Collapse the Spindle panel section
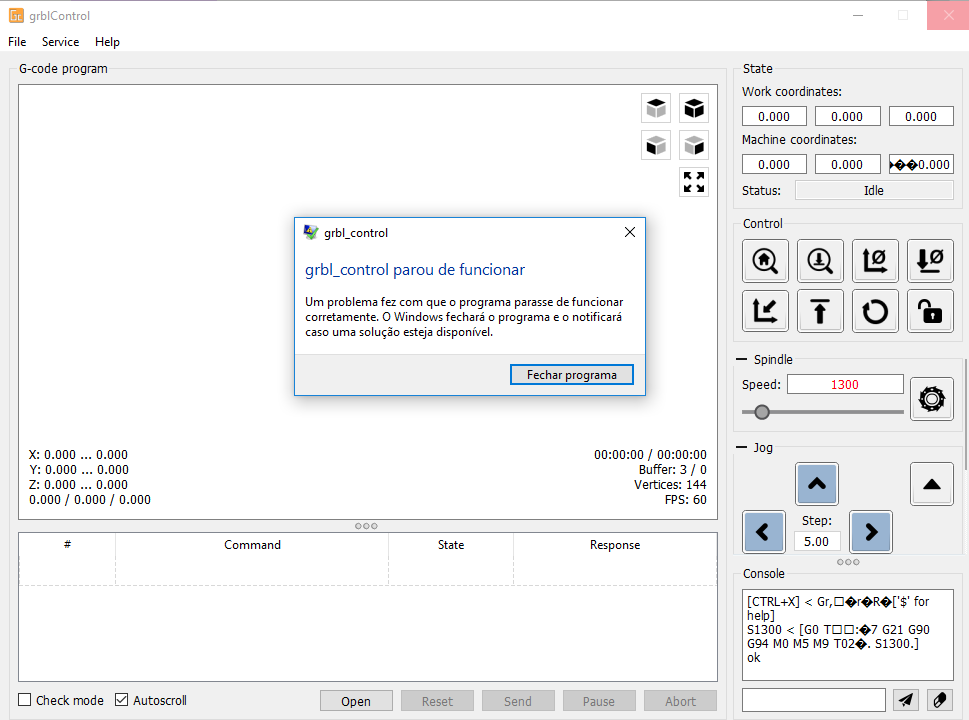 click(742, 360)
